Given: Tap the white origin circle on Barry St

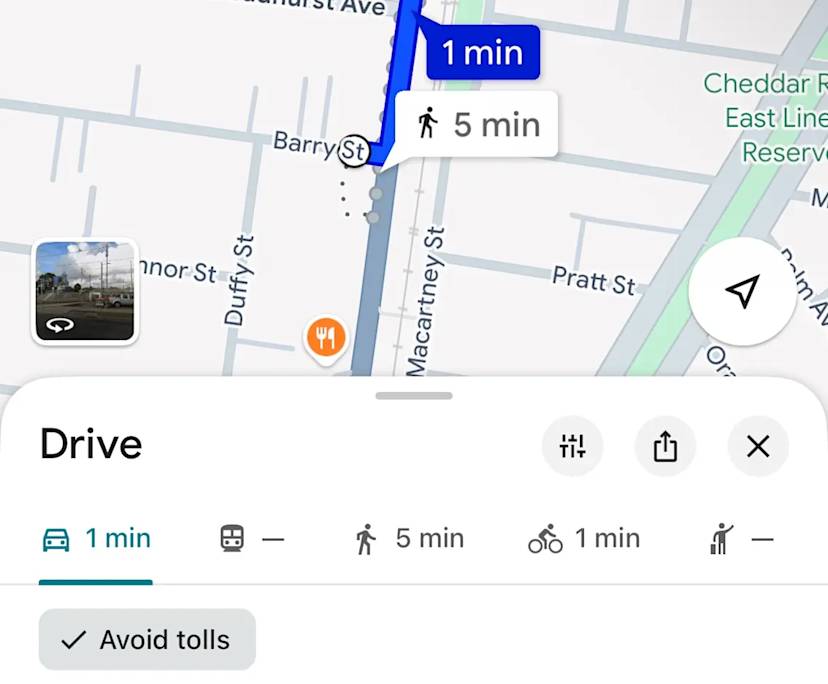Looking at the screenshot, I should [x=353, y=151].
